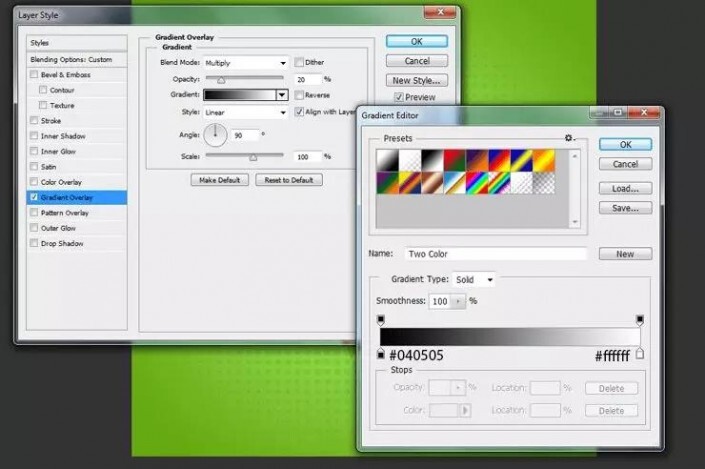Select the left black color stop
This screenshot has height=469, width=705.
pyautogui.click(x=380, y=355)
